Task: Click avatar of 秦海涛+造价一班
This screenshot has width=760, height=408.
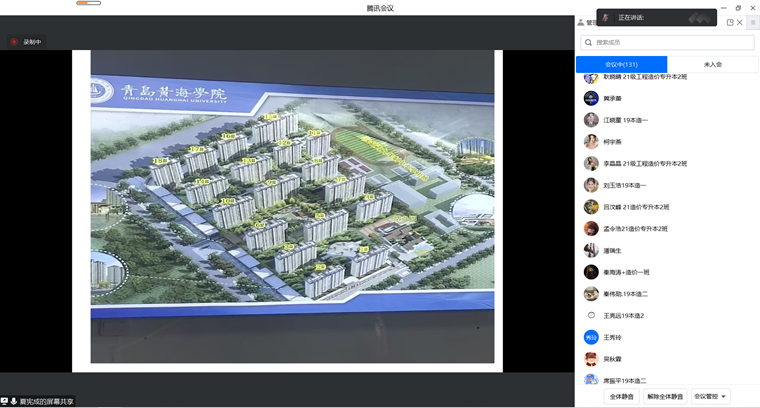Action: pyautogui.click(x=591, y=272)
